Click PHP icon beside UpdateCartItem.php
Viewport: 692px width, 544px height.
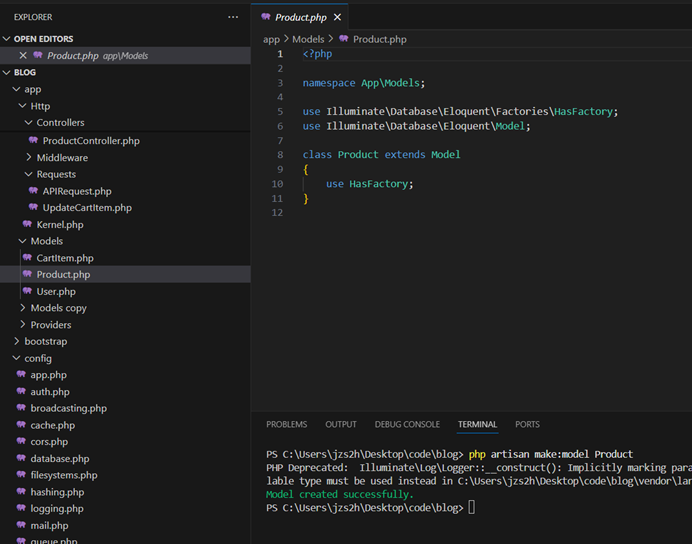pos(34,207)
